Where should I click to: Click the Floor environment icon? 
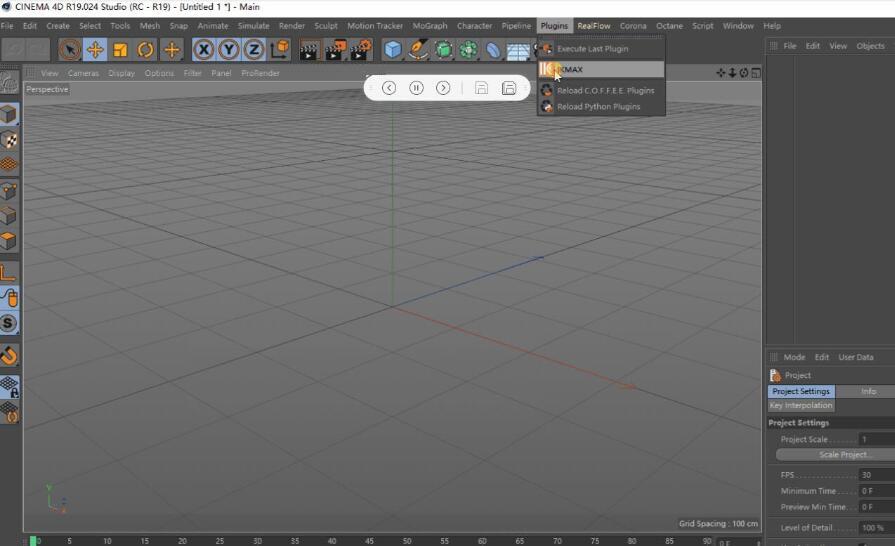(518, 51)
